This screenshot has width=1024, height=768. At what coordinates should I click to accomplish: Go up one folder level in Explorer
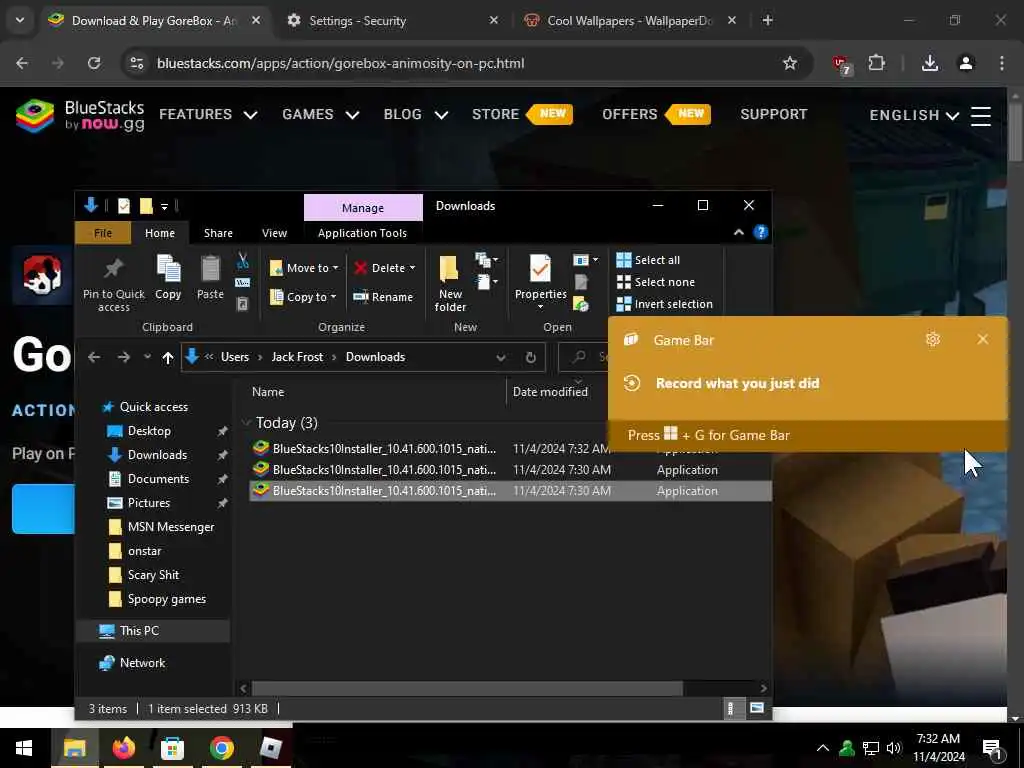168,357
